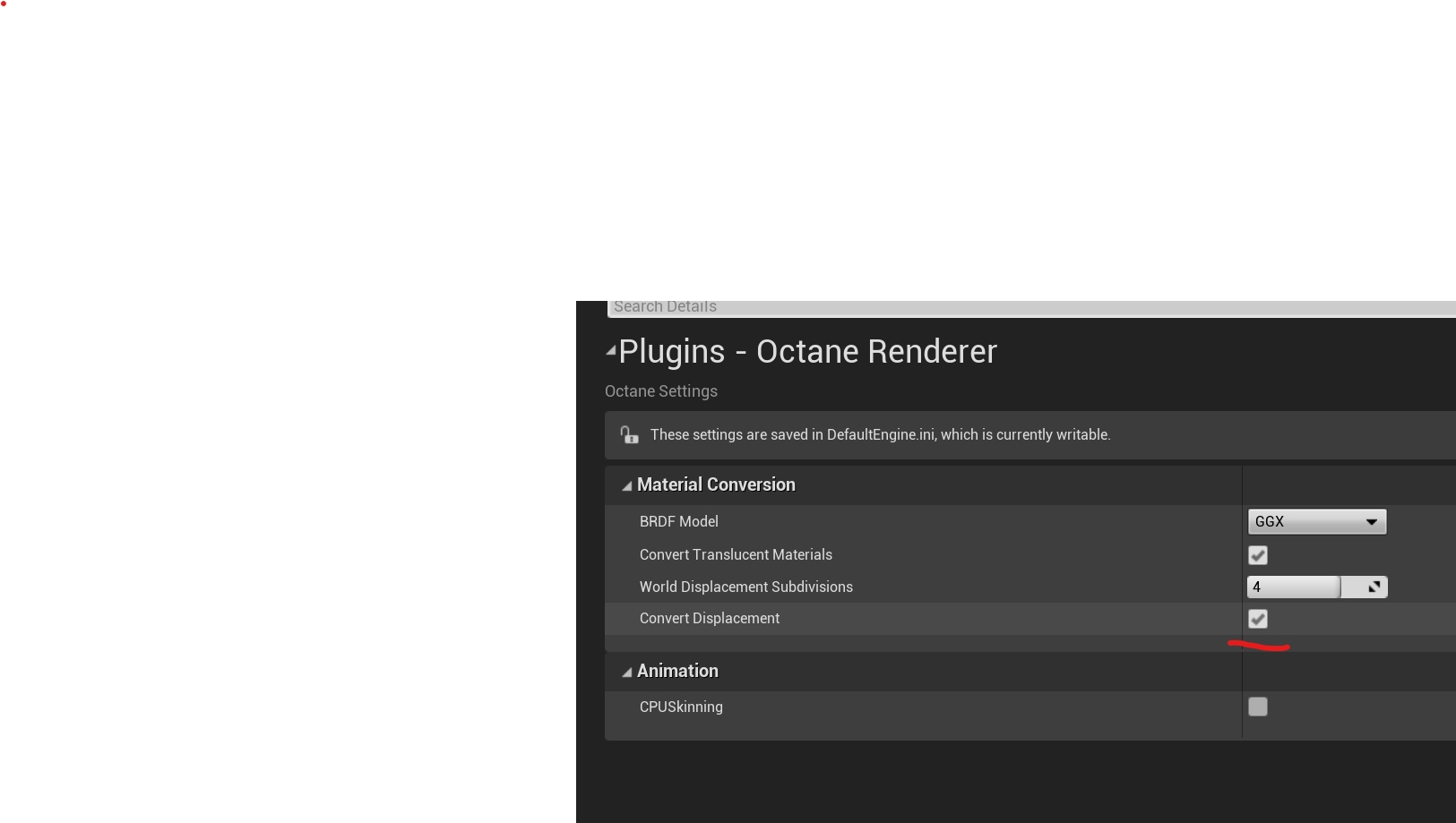Click the World Displacement Subdivisions spinner arrow
Screen dimensions: 1456x823
[1374, 587]
